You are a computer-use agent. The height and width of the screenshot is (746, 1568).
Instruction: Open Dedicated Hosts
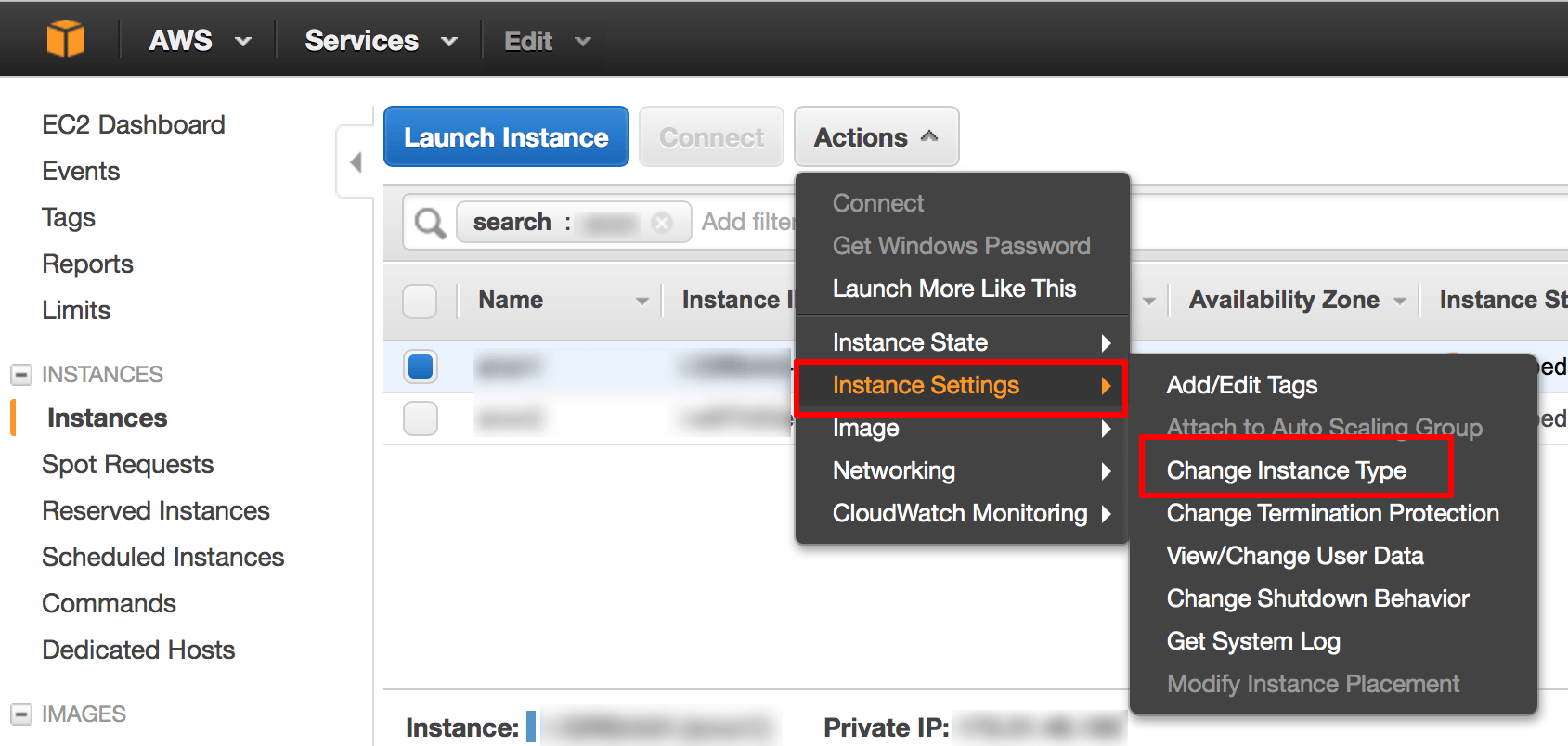pyautogui.click(x=138, y=650)
